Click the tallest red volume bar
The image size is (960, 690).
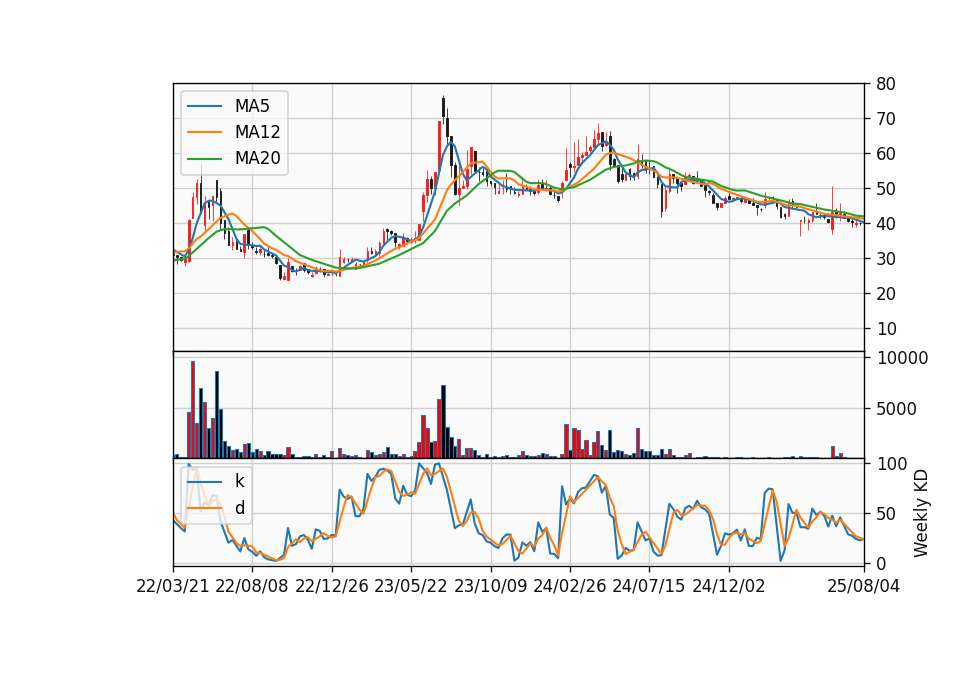click(193, 409)
